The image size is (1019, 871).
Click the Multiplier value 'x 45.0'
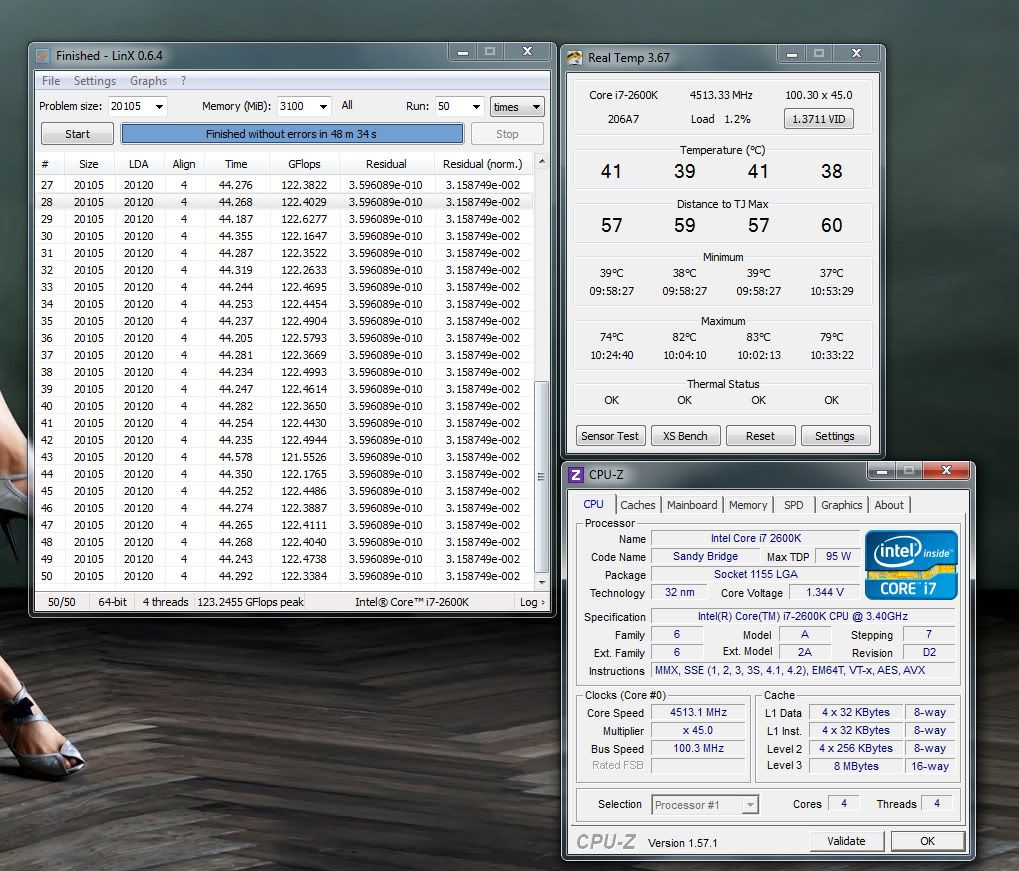click(699, 731)
